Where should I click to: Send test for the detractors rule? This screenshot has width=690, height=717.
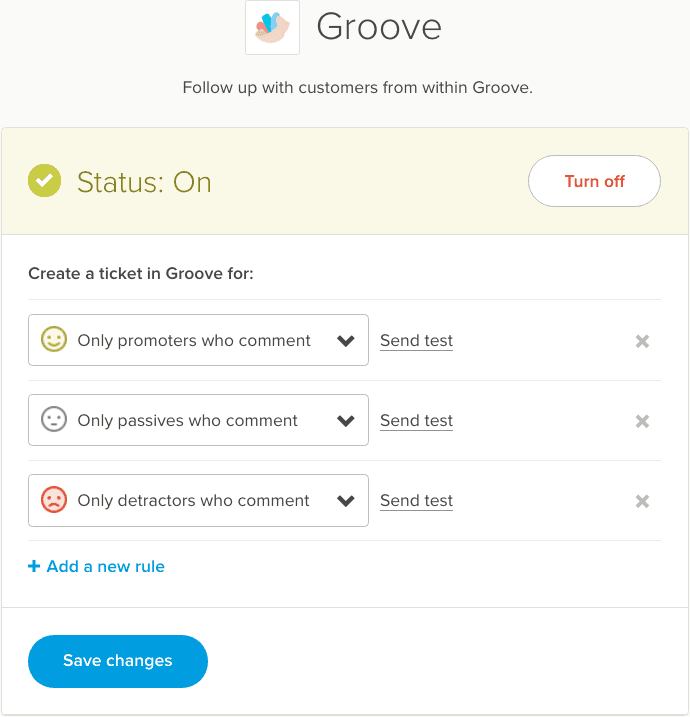point(416,501)
